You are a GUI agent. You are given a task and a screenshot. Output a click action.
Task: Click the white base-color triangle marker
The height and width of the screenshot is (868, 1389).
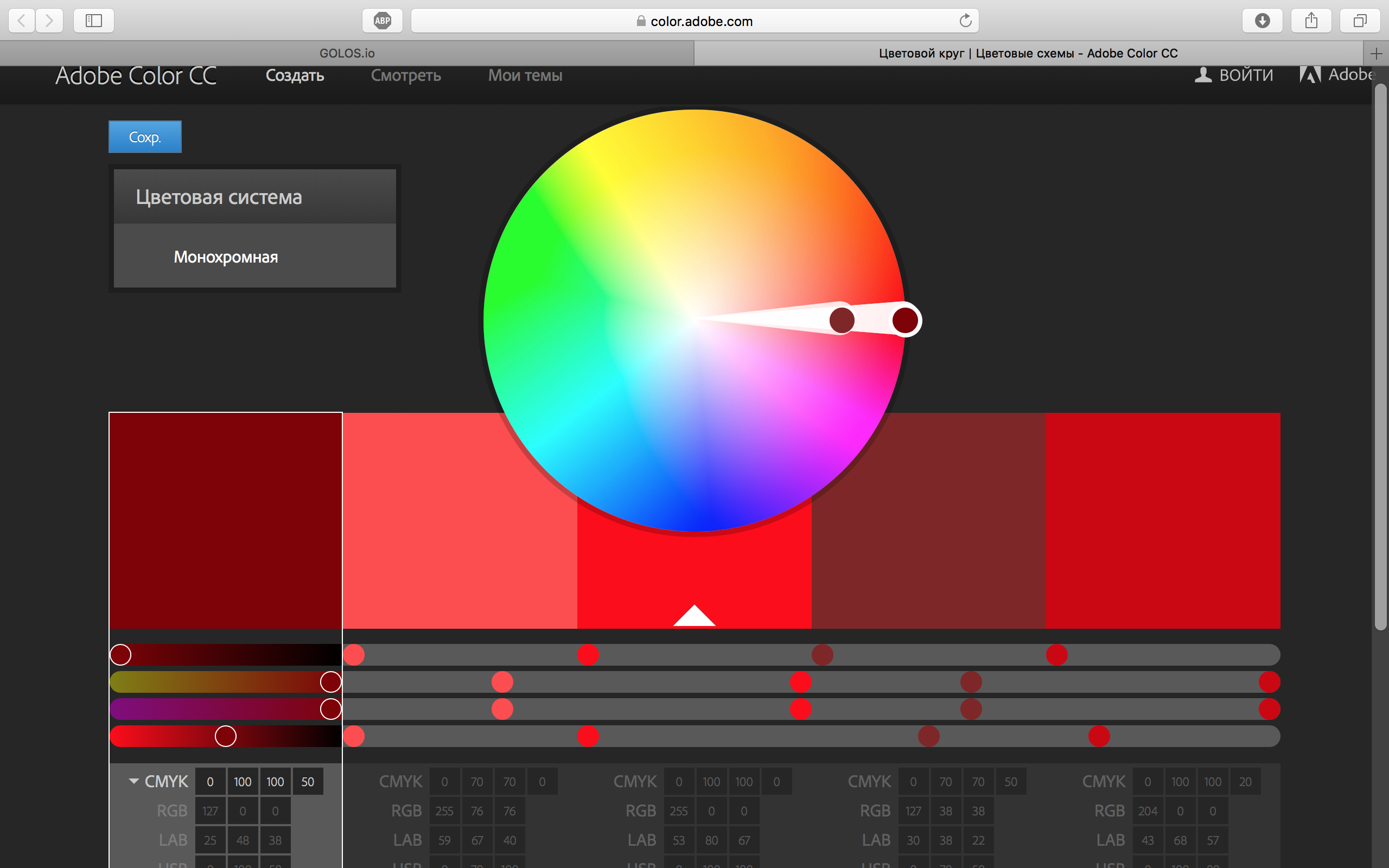coord(694,615)
